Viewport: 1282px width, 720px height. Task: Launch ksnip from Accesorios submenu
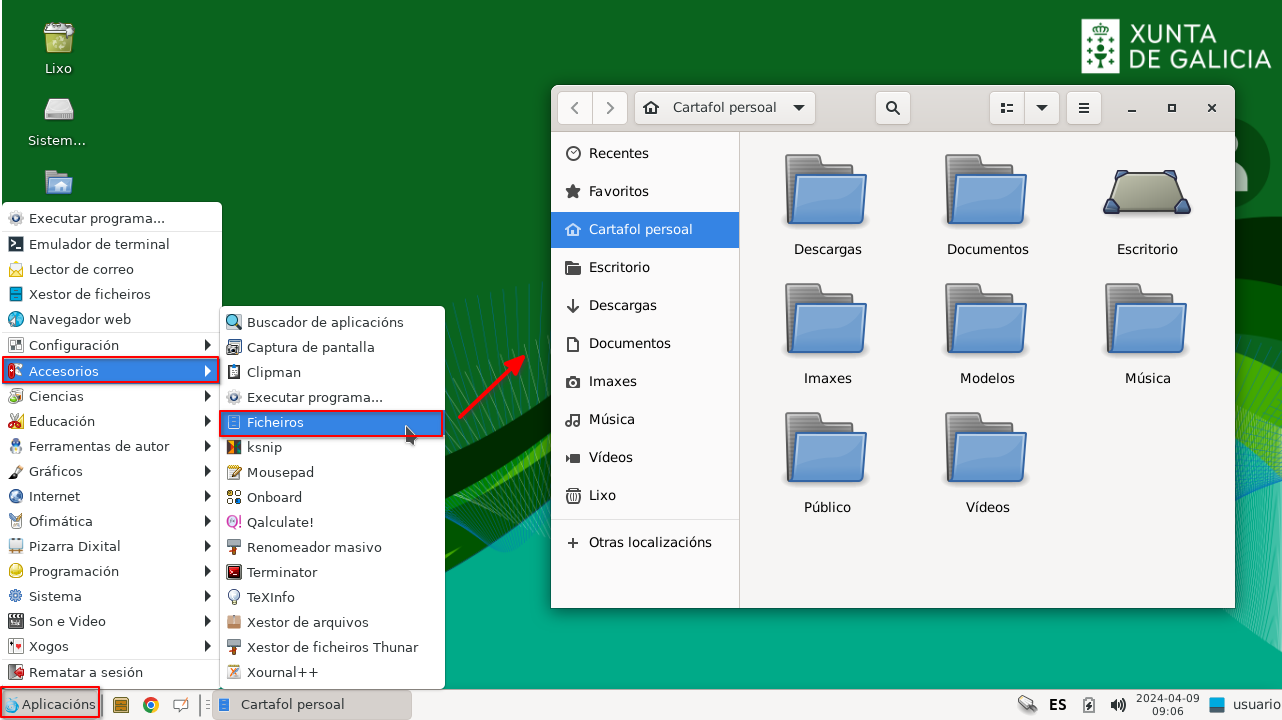(264, 447)
